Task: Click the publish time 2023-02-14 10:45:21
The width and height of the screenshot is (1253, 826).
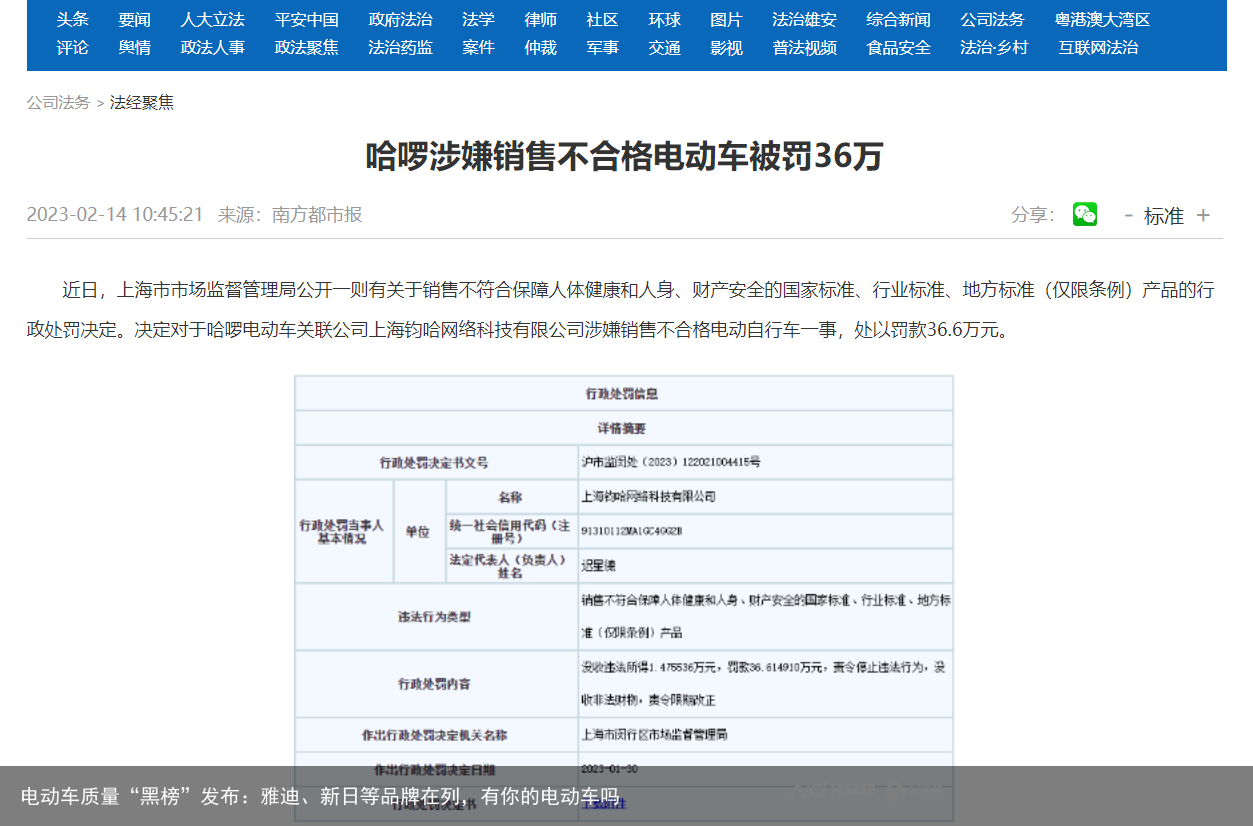Action: click(x=114, y=214)
